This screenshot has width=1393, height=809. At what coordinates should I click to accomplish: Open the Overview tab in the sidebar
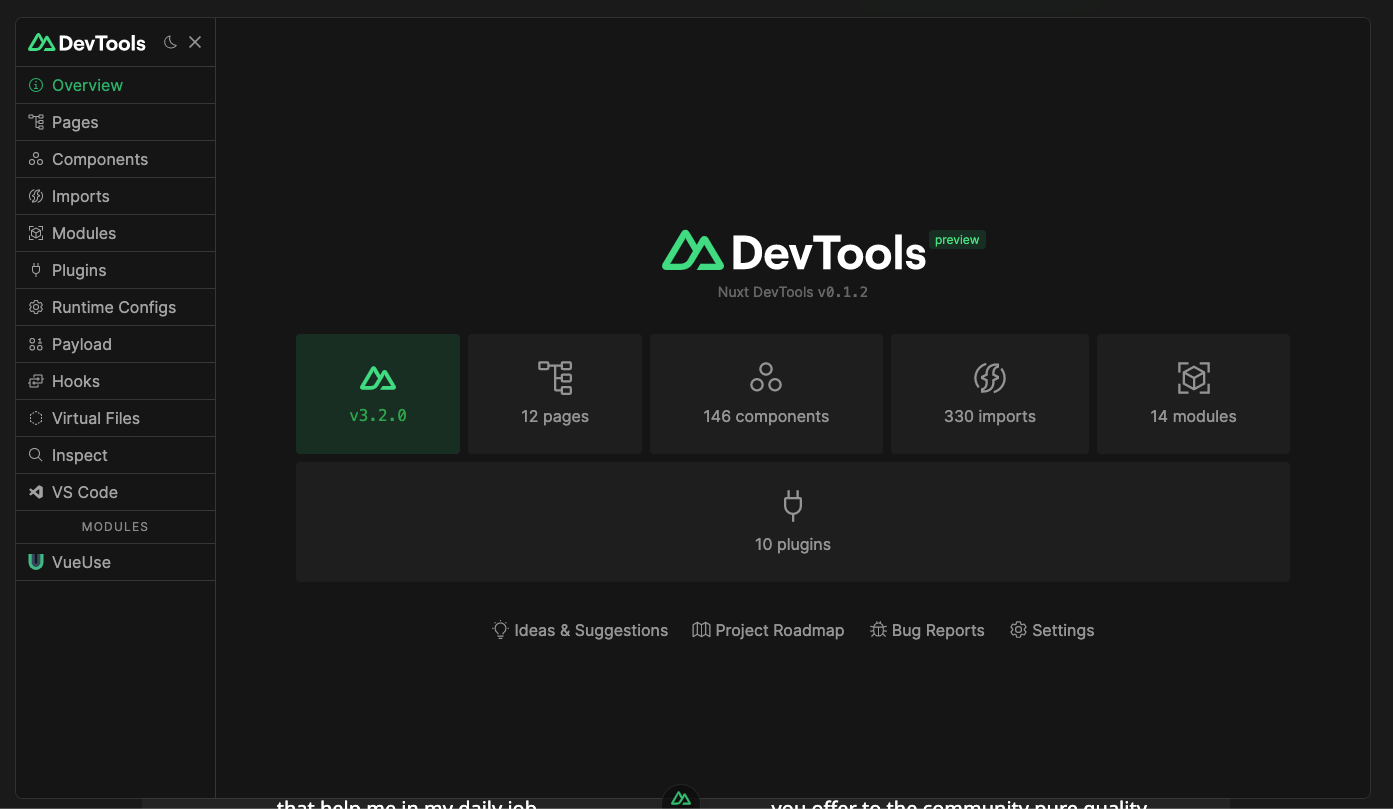[x=115, y=85]
